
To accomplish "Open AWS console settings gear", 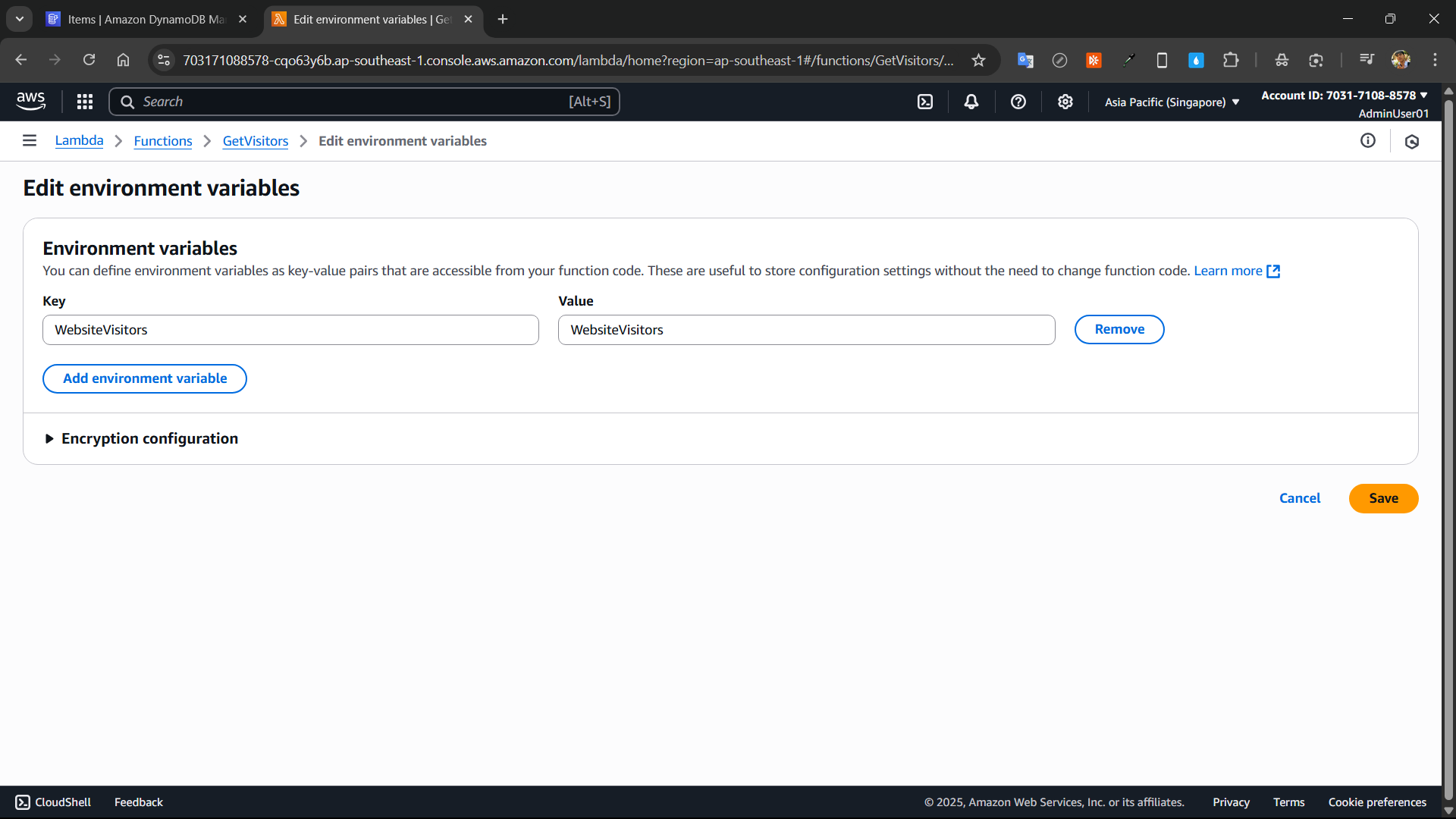I will (x=1065, y=102).
